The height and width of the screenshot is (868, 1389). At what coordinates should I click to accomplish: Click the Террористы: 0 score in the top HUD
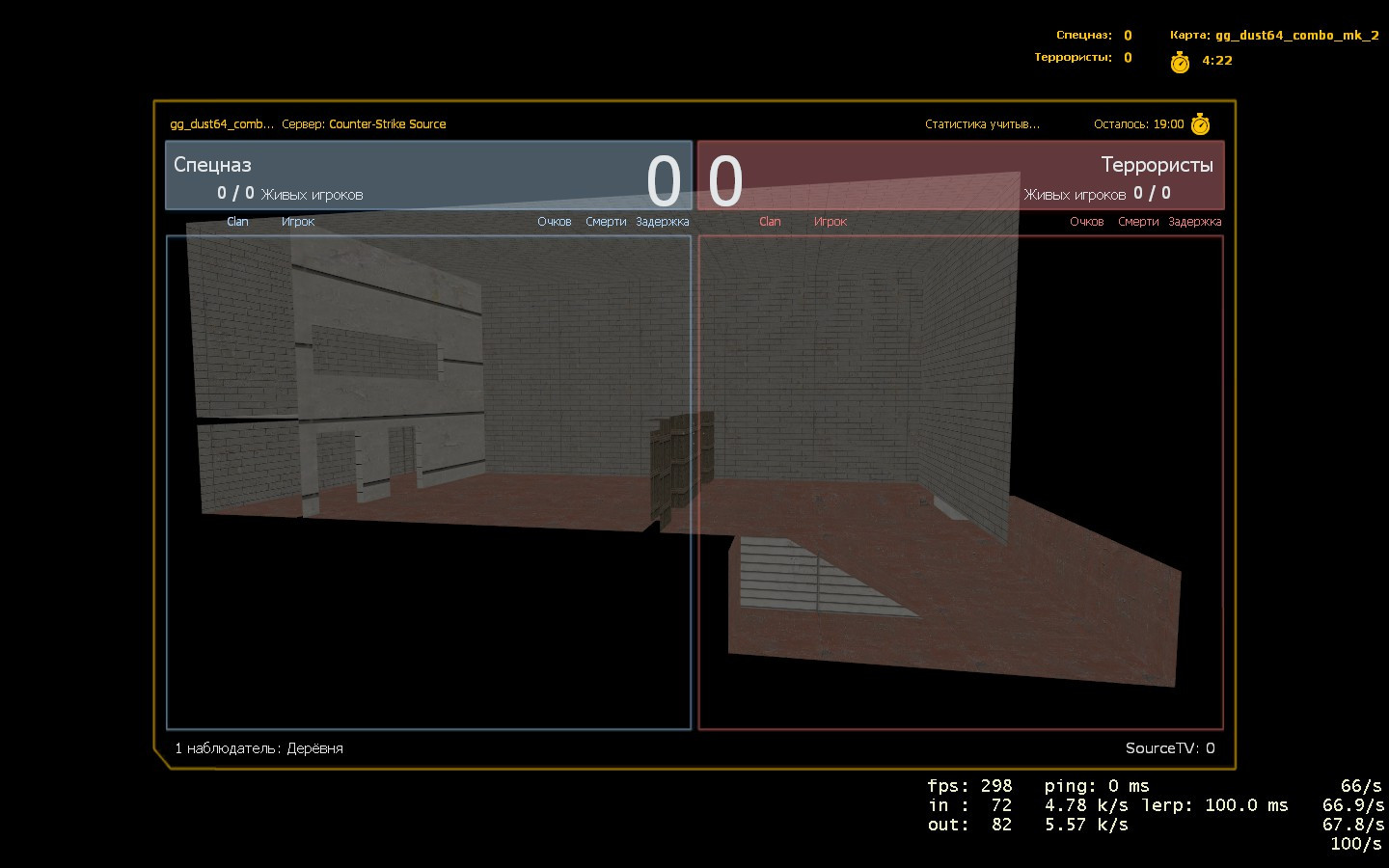pyautogui.click(x=1083, y=58)
